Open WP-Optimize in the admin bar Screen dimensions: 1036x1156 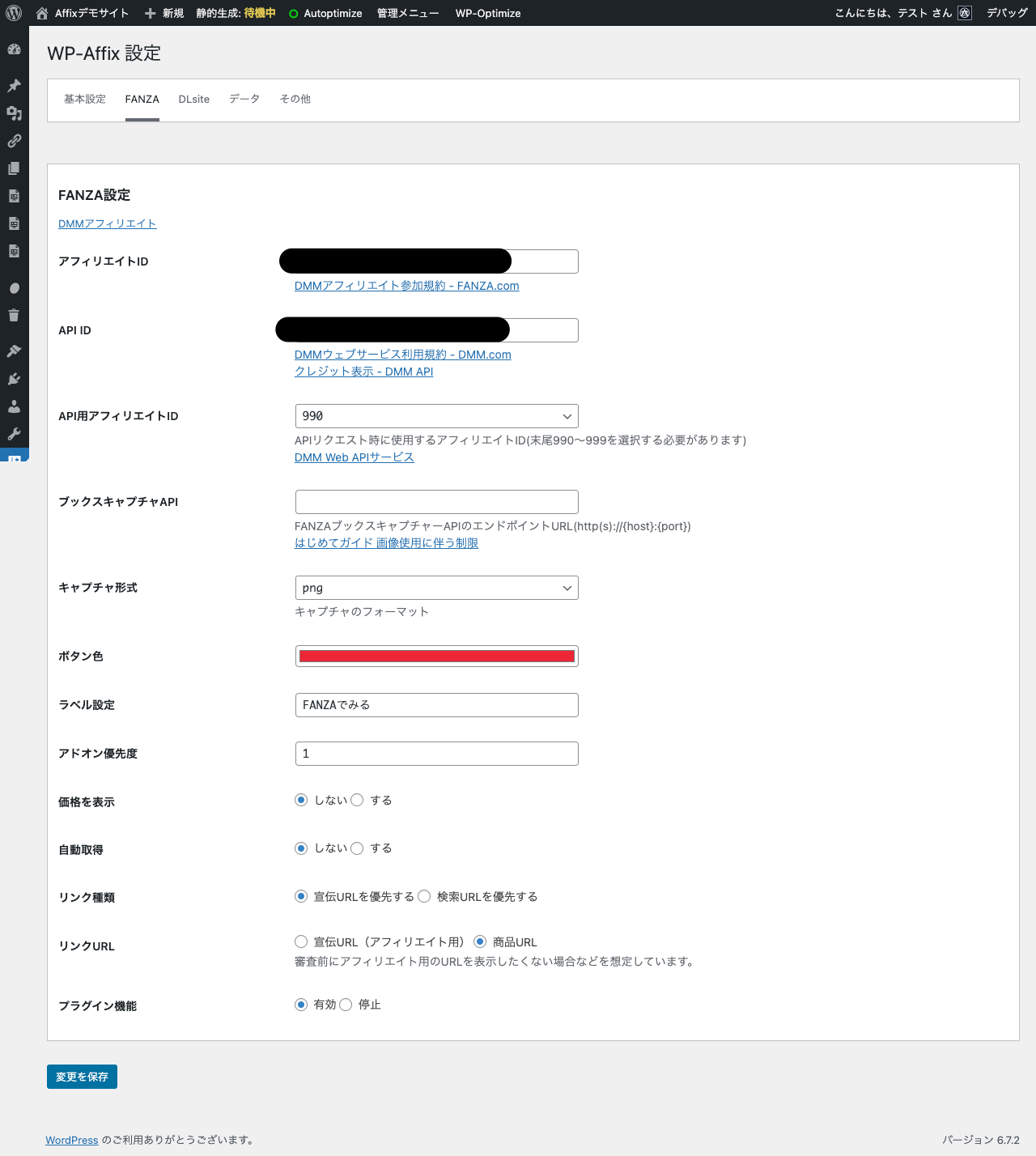pos(488,13)
